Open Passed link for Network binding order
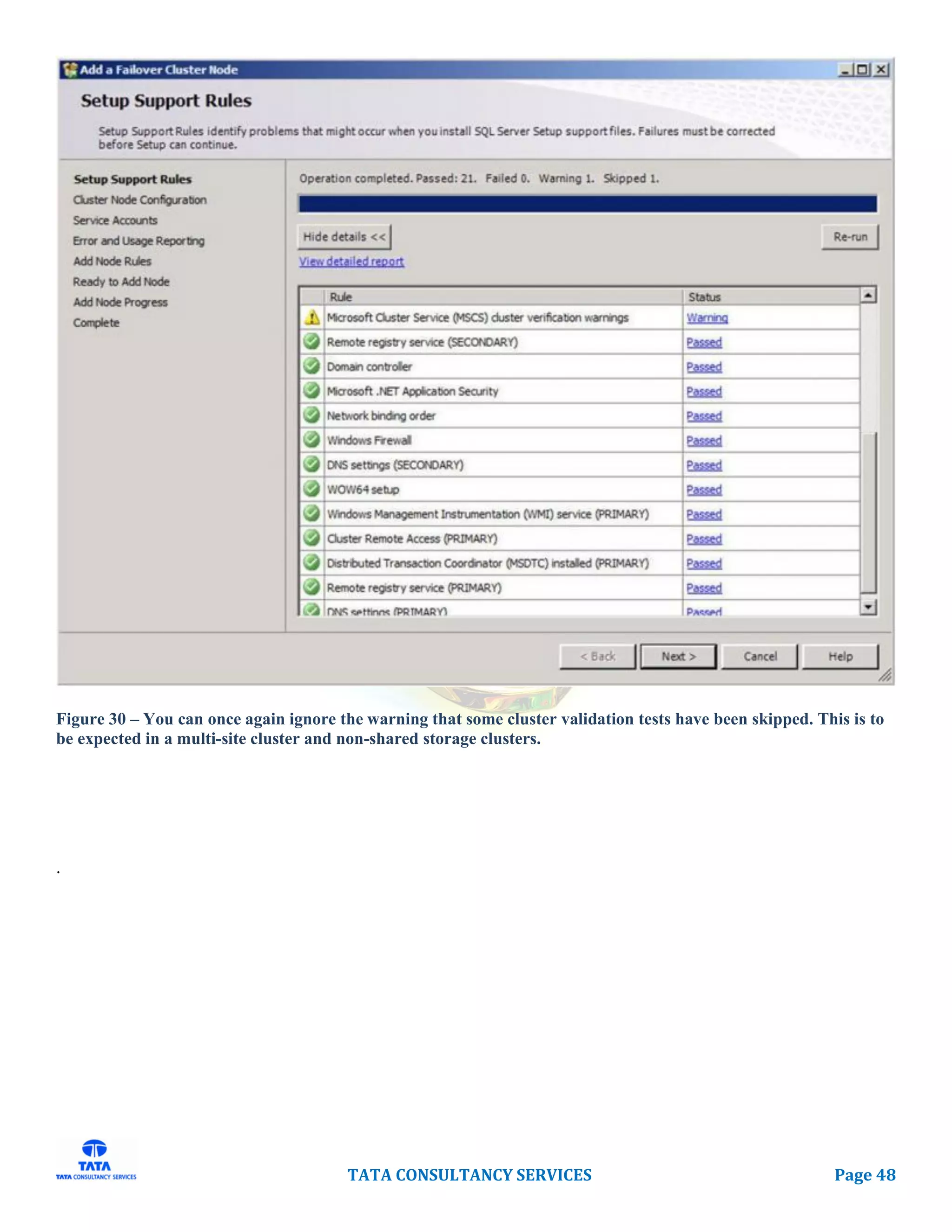Screen dimensions: 952x1232 [704, 416]
